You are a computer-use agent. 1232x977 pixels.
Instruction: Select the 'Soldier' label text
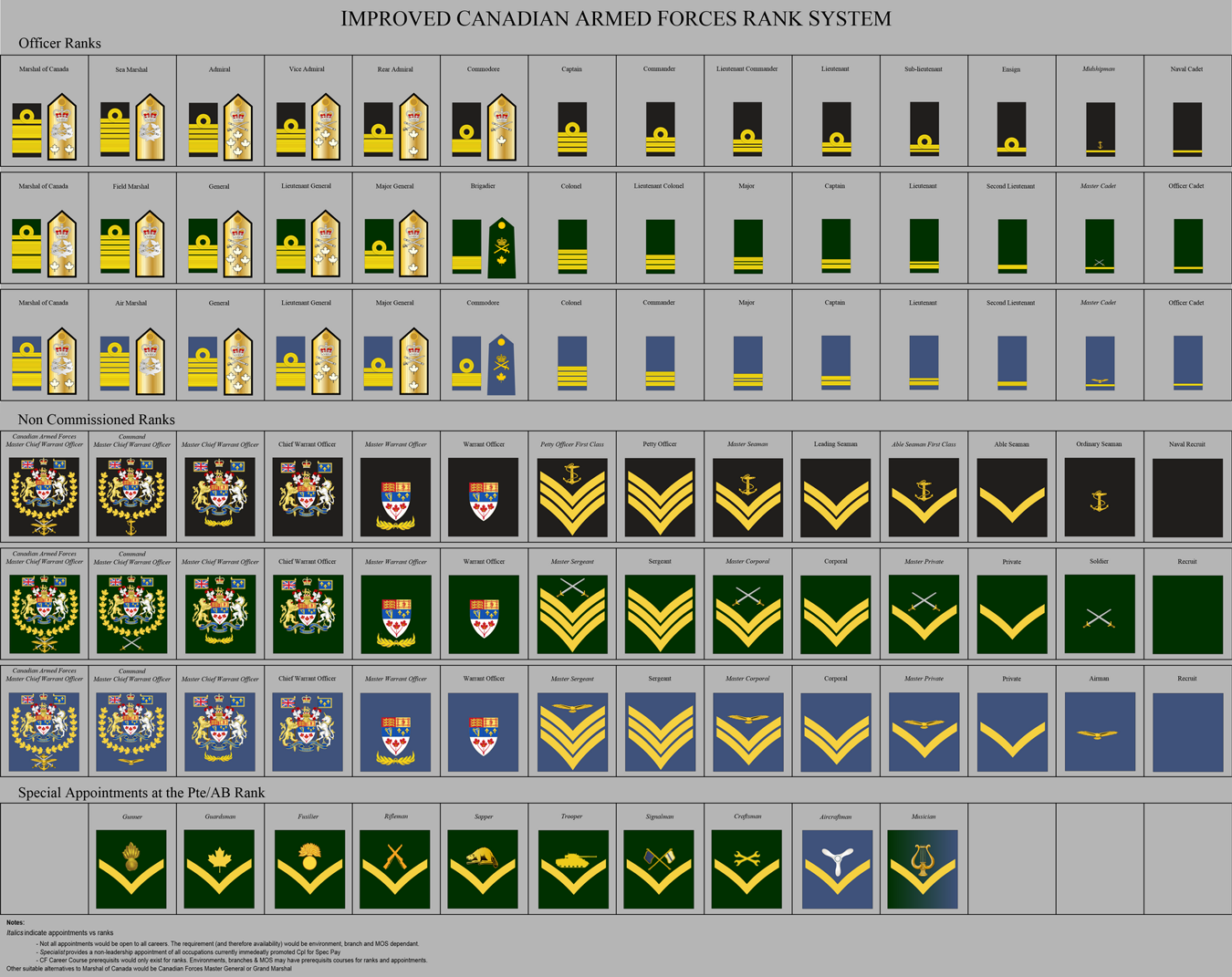(1099, 562)
